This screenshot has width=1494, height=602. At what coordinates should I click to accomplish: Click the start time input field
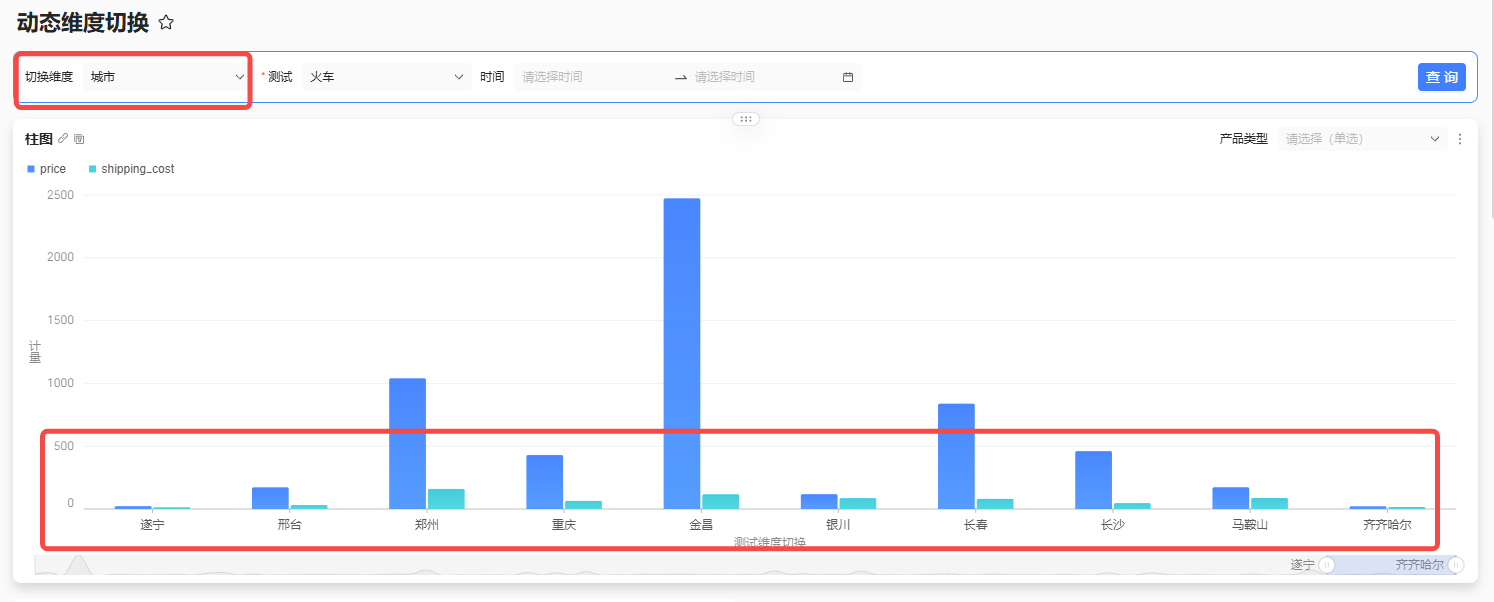click(592, 77)
